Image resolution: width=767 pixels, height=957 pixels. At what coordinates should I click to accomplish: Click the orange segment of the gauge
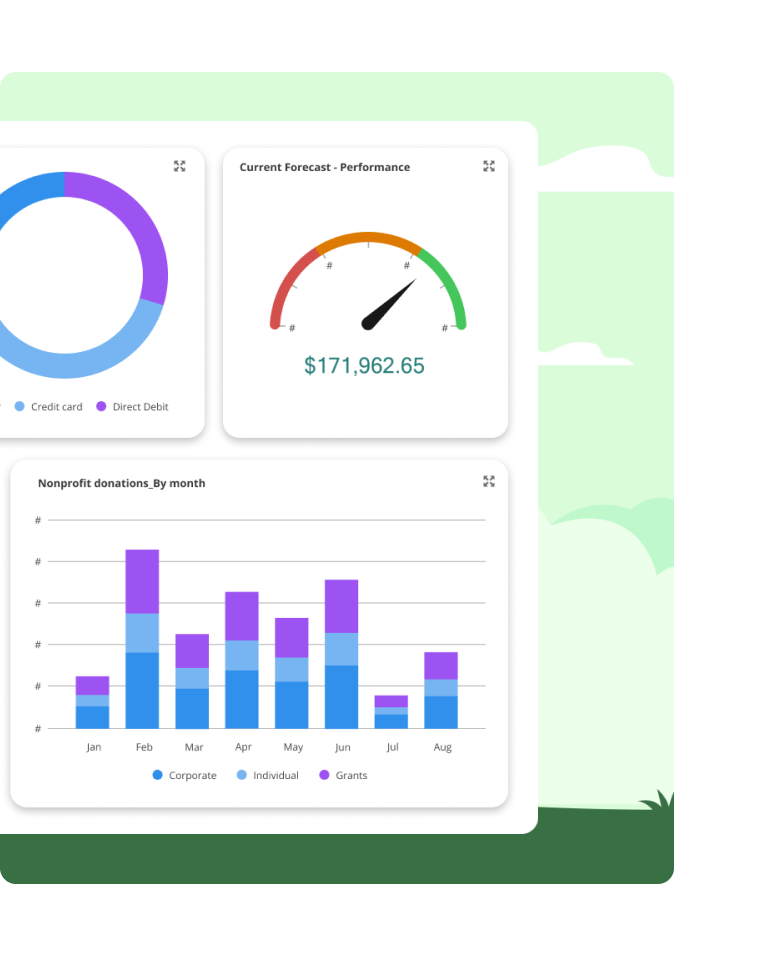[368, 237]
